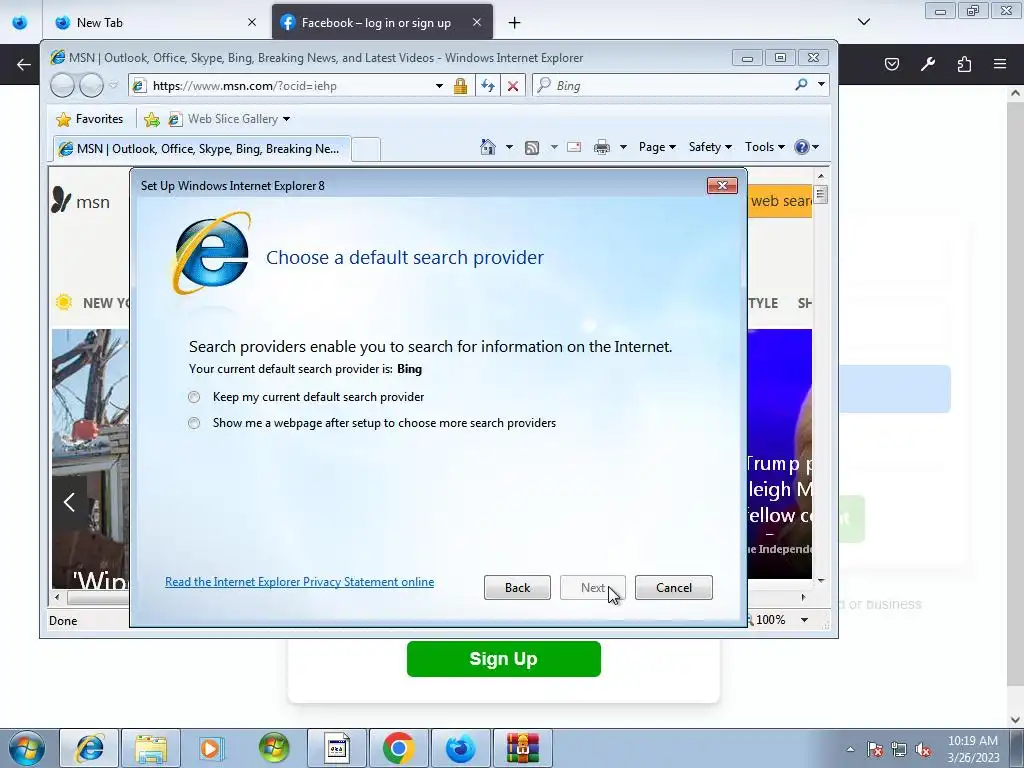The height and width of the screenshot is (768, 1024).
Task: Click Google Chrome icon on taskbar
Action: point(398,748)
